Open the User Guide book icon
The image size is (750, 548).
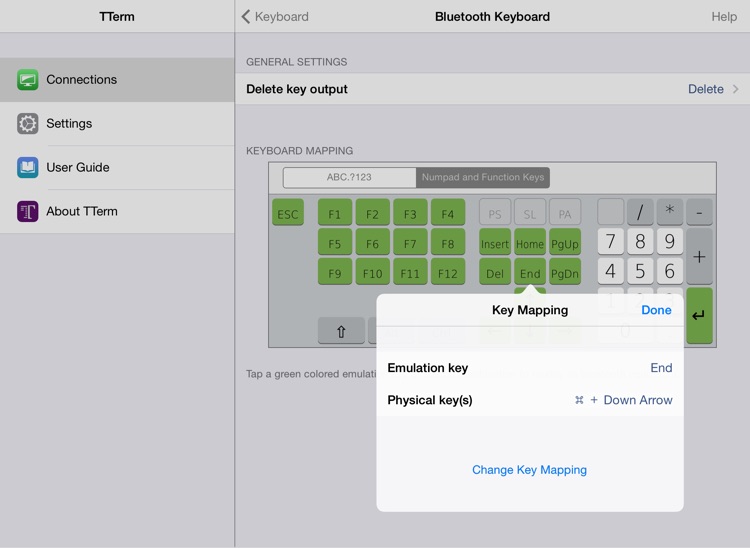[x=28, y=167]
